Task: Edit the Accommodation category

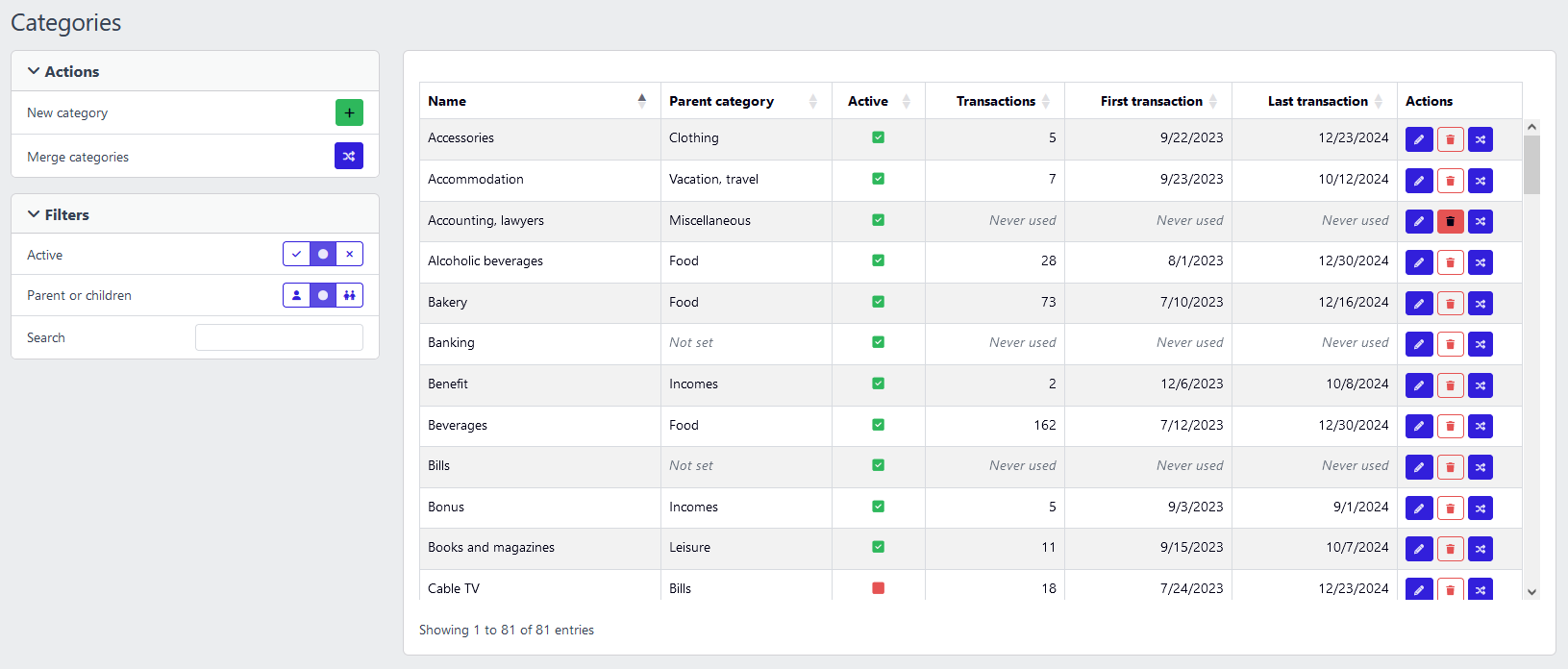Action: pyautogui.click(x=1419, y=181)
